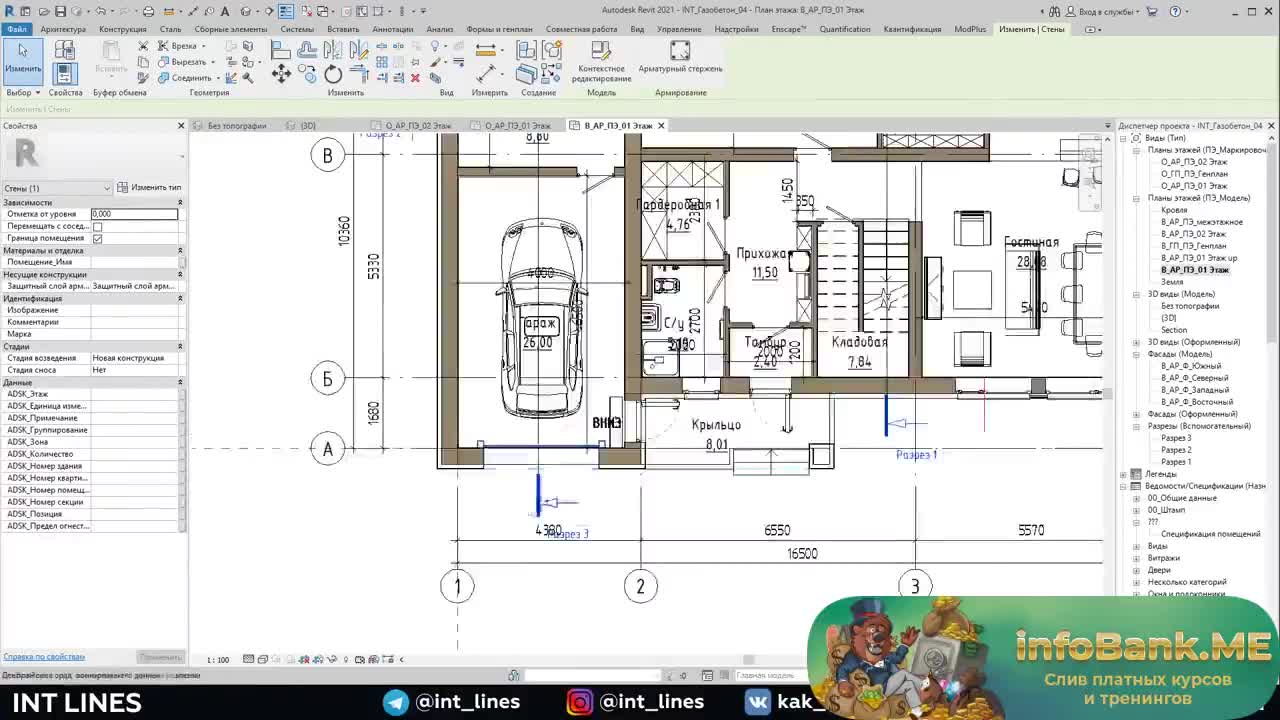Click the Move tool icon in ribbon
The image size is (1280, 720).
pos(281,74)
